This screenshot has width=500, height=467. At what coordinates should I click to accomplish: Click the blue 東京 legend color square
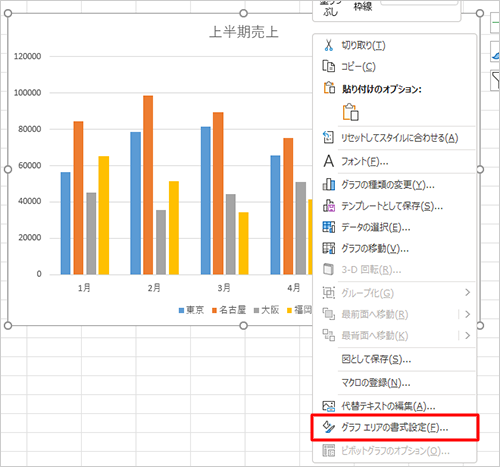pyautogui.click(x=182, y=311)
